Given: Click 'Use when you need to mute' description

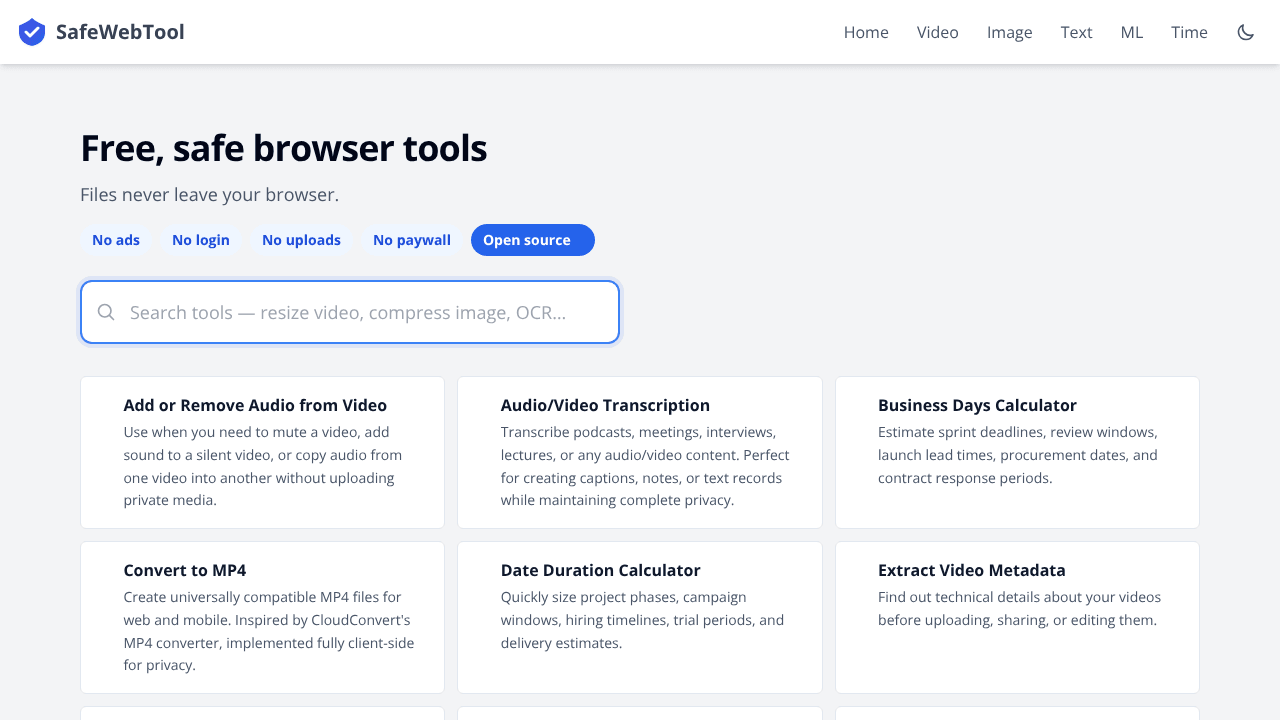Looking at the screenshot, I should pos(263,466).
